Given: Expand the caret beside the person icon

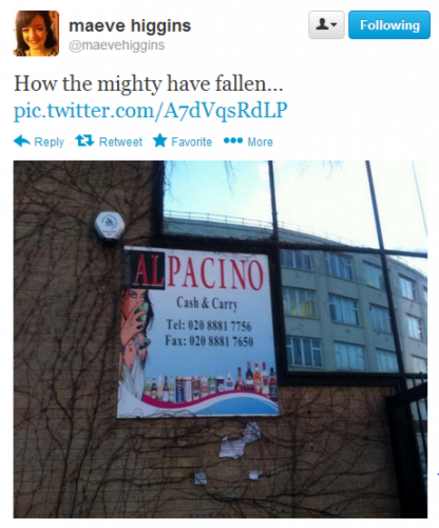Looking at the screenshot, I should pos(334,25).
